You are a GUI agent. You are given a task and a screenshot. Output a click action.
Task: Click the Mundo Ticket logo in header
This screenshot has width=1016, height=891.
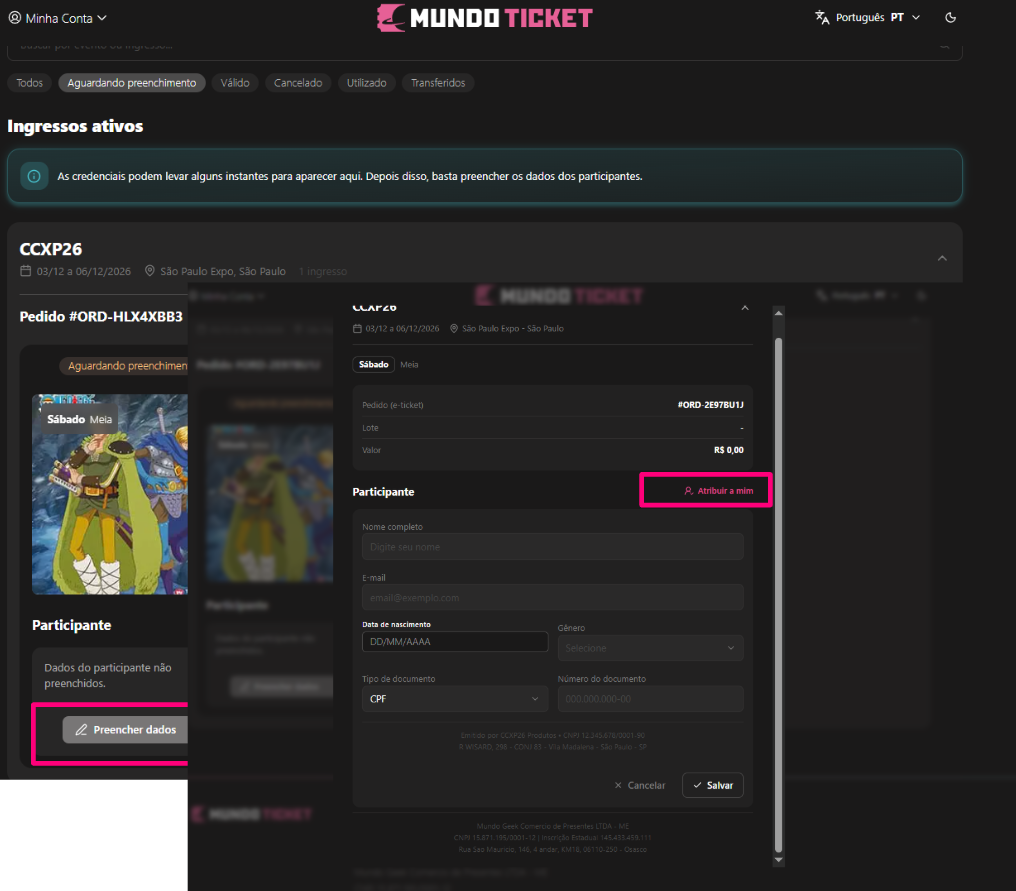pyautogui.click(x=485, y=17)
